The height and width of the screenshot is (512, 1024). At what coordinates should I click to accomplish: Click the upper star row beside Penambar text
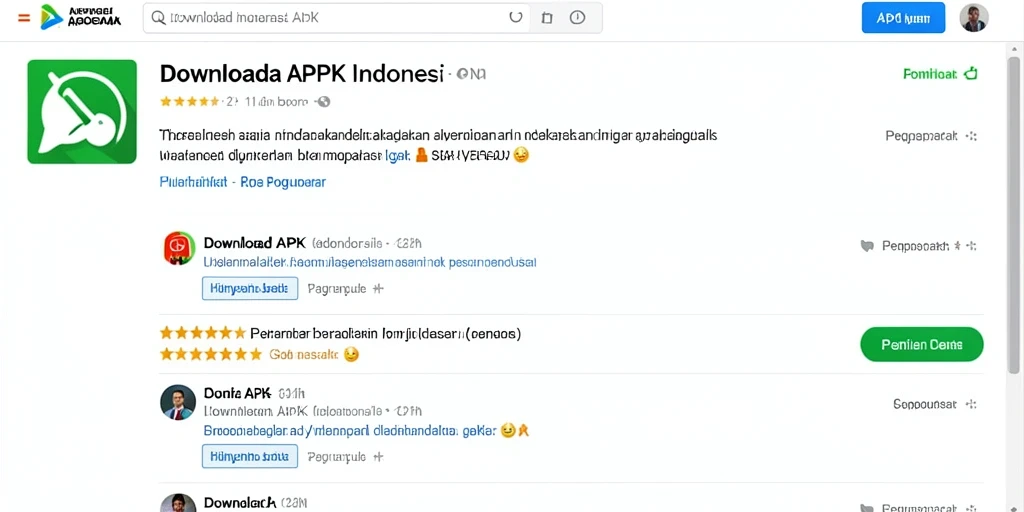(202, 333)
